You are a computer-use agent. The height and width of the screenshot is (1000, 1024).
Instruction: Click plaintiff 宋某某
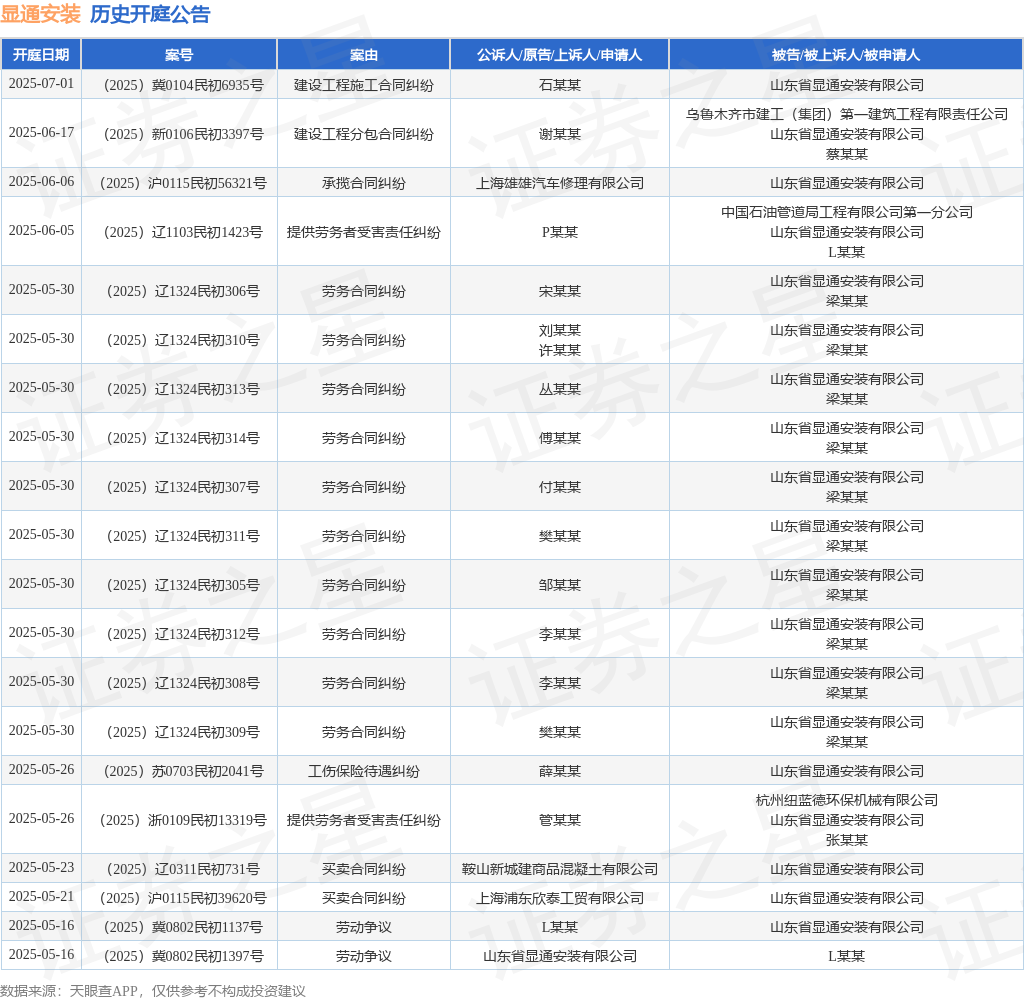click(x=560, y=291)
